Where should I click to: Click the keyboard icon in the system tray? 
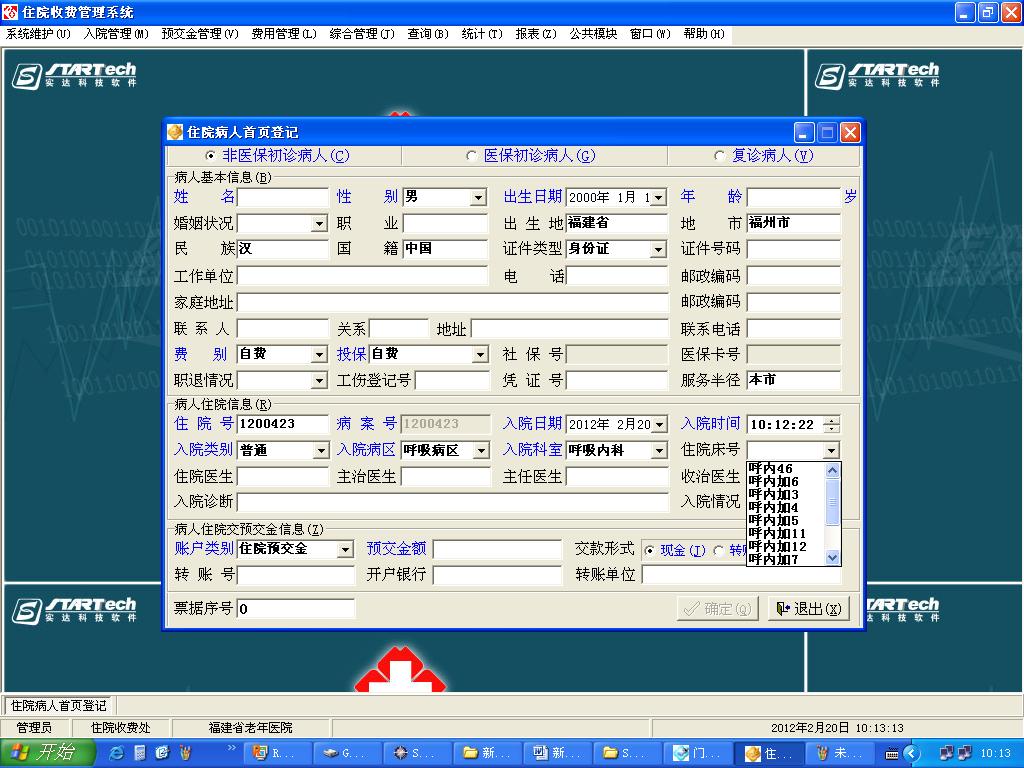pyautogui.click(x=891, y=754)
